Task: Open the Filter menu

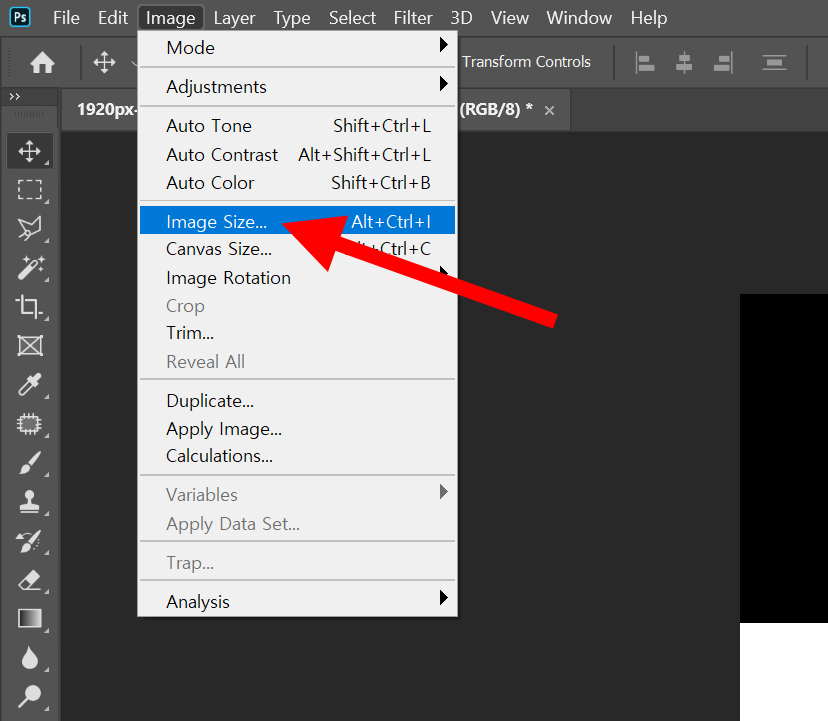Action: [x=413, y=18]
